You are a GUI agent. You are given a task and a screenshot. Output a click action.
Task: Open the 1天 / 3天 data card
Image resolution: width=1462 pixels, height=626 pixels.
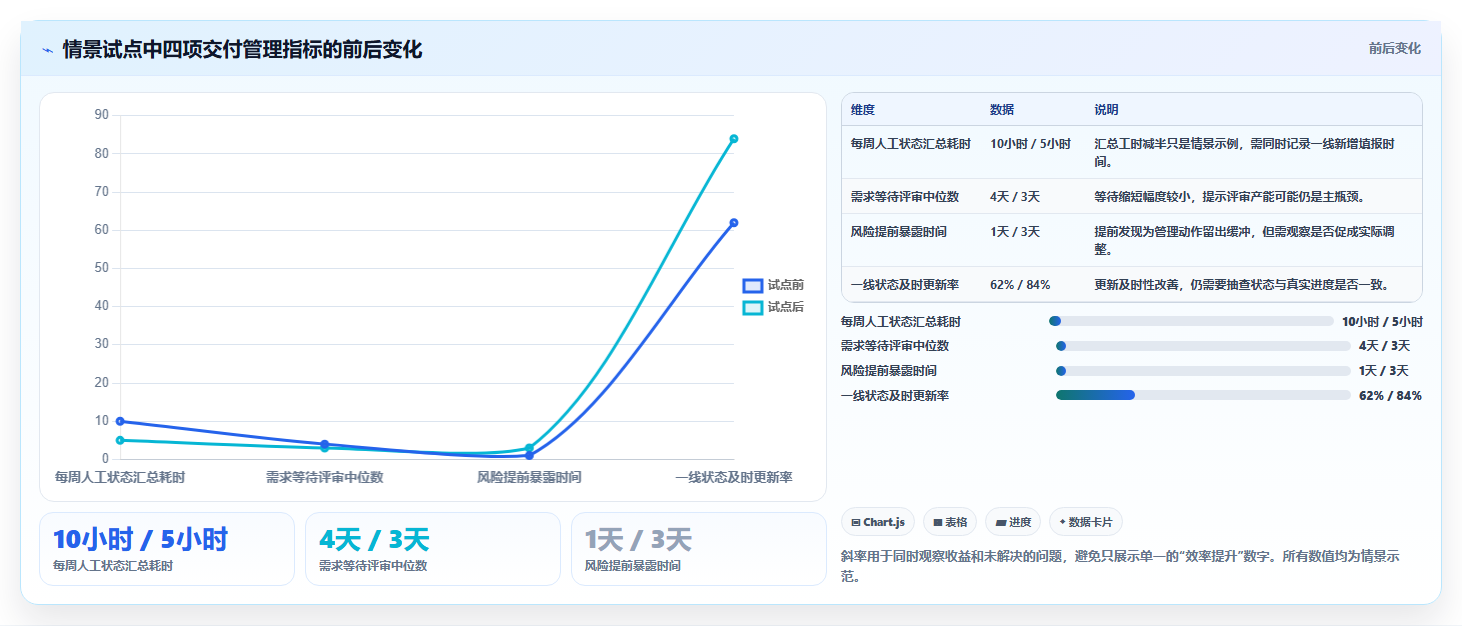tap(699, 549)
